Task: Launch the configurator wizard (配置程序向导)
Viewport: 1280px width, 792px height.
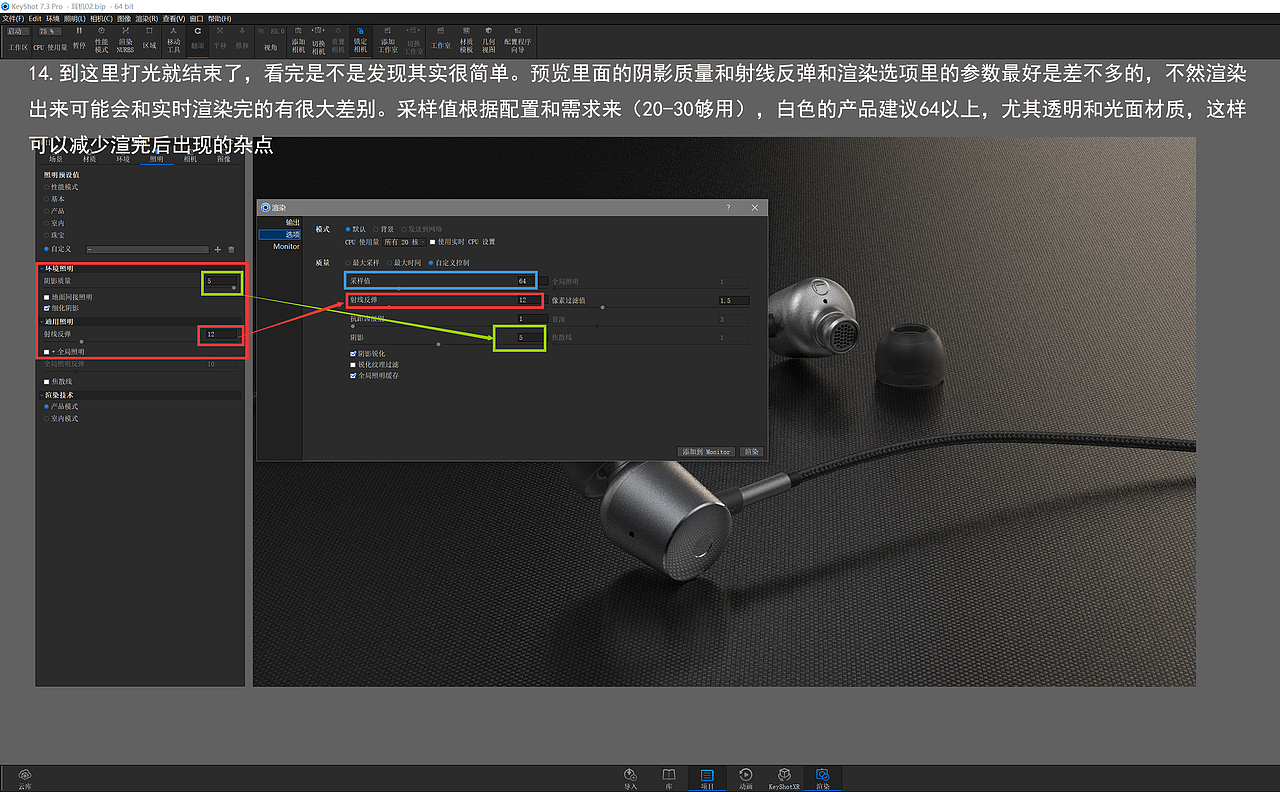Action: pyautogui.click(x=518, y=40)
